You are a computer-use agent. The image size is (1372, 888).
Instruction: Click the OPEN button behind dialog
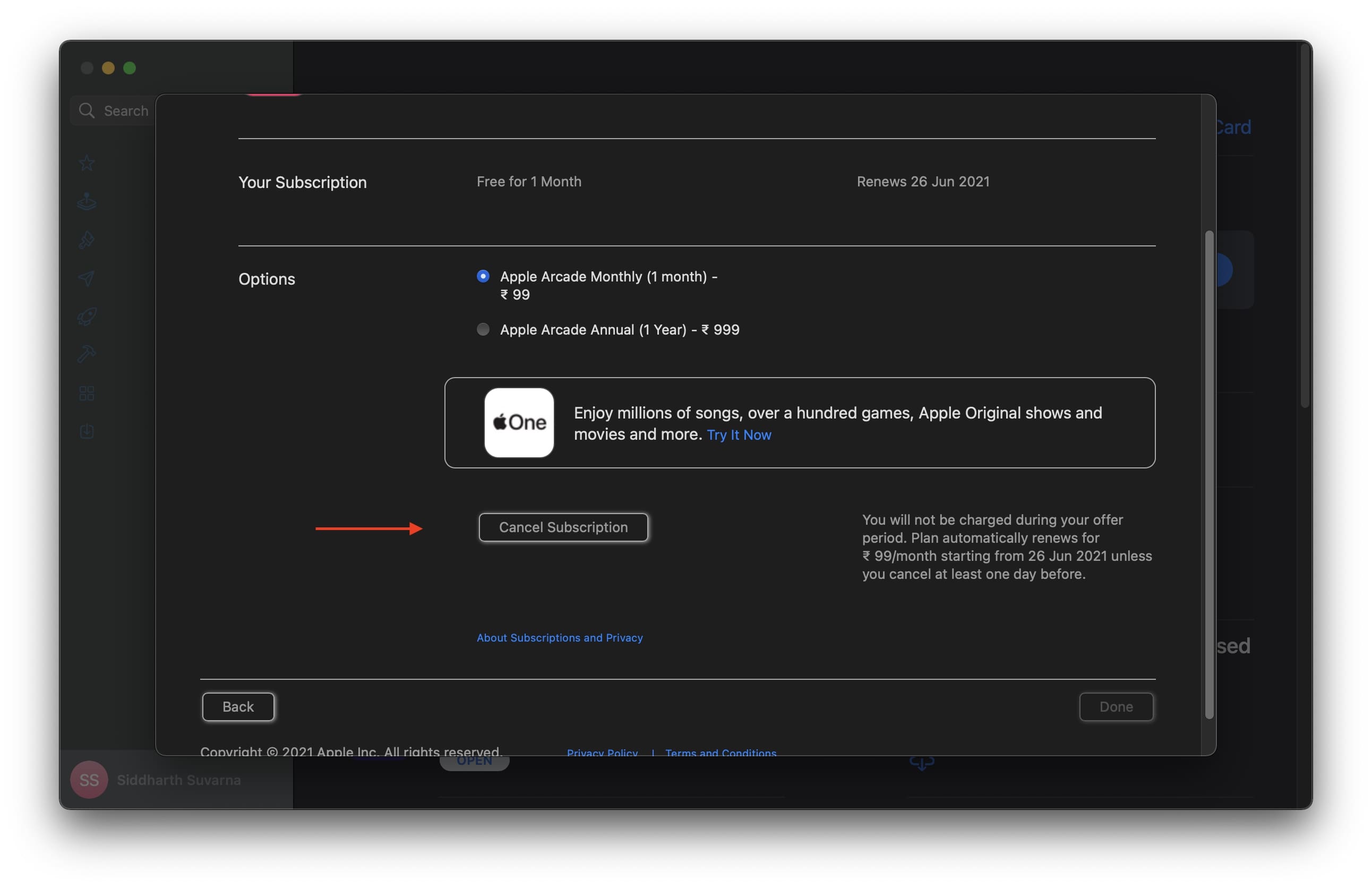pos(474,762)
